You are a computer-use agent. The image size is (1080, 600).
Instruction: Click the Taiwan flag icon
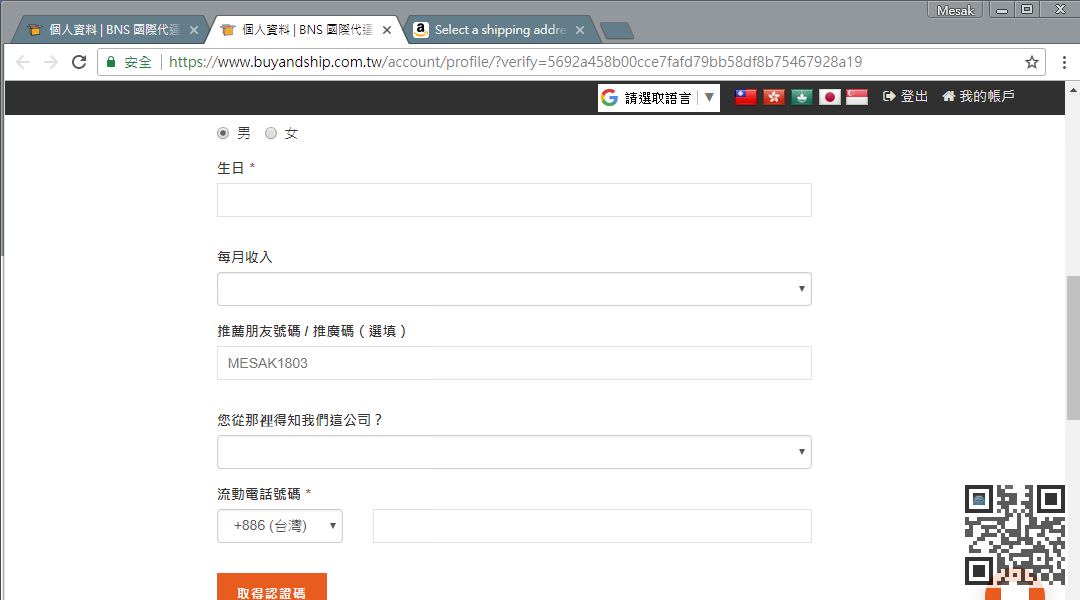746,97
